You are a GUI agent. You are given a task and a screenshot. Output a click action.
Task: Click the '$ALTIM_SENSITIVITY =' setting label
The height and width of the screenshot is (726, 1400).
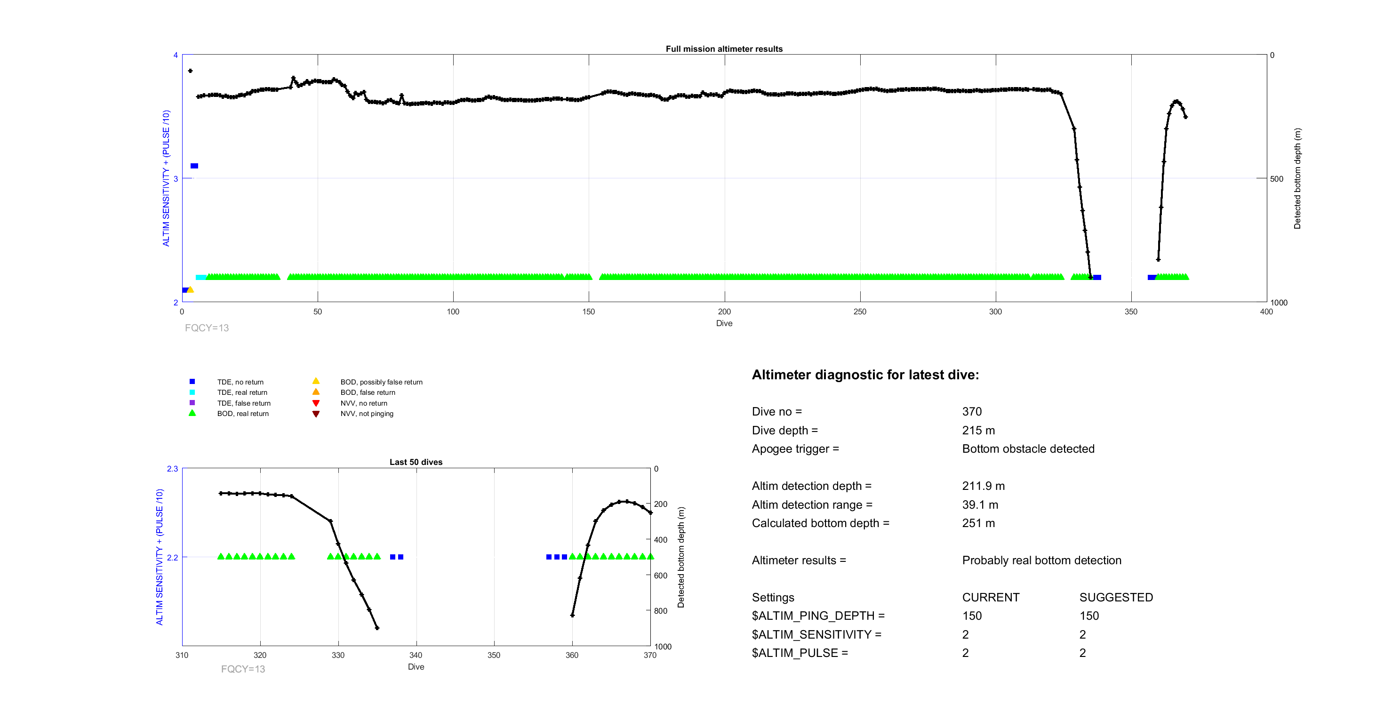click(816, 634)
